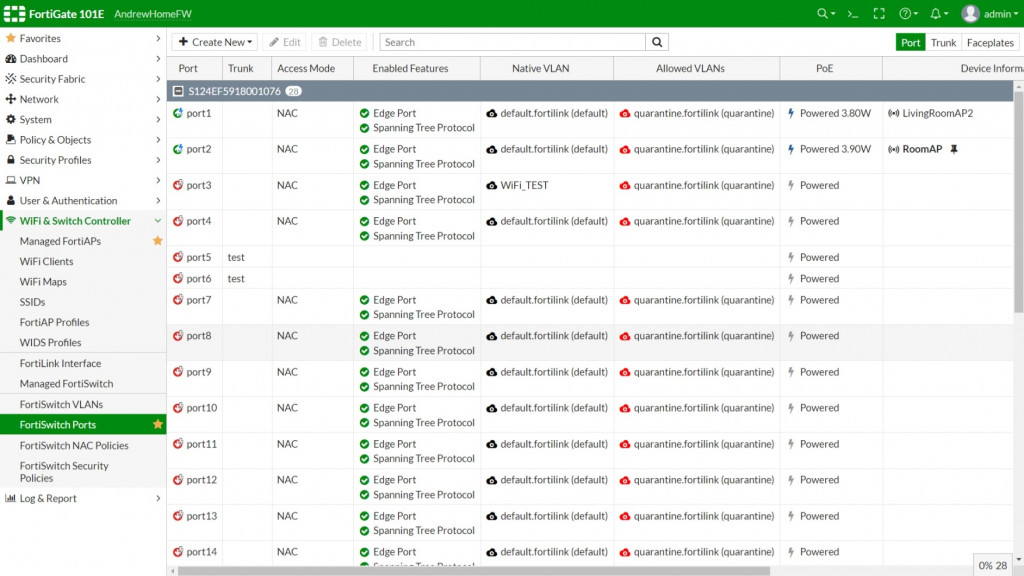Click the Log & Report chart icon
The image size is (1024, 576).
tap(10, 498)
